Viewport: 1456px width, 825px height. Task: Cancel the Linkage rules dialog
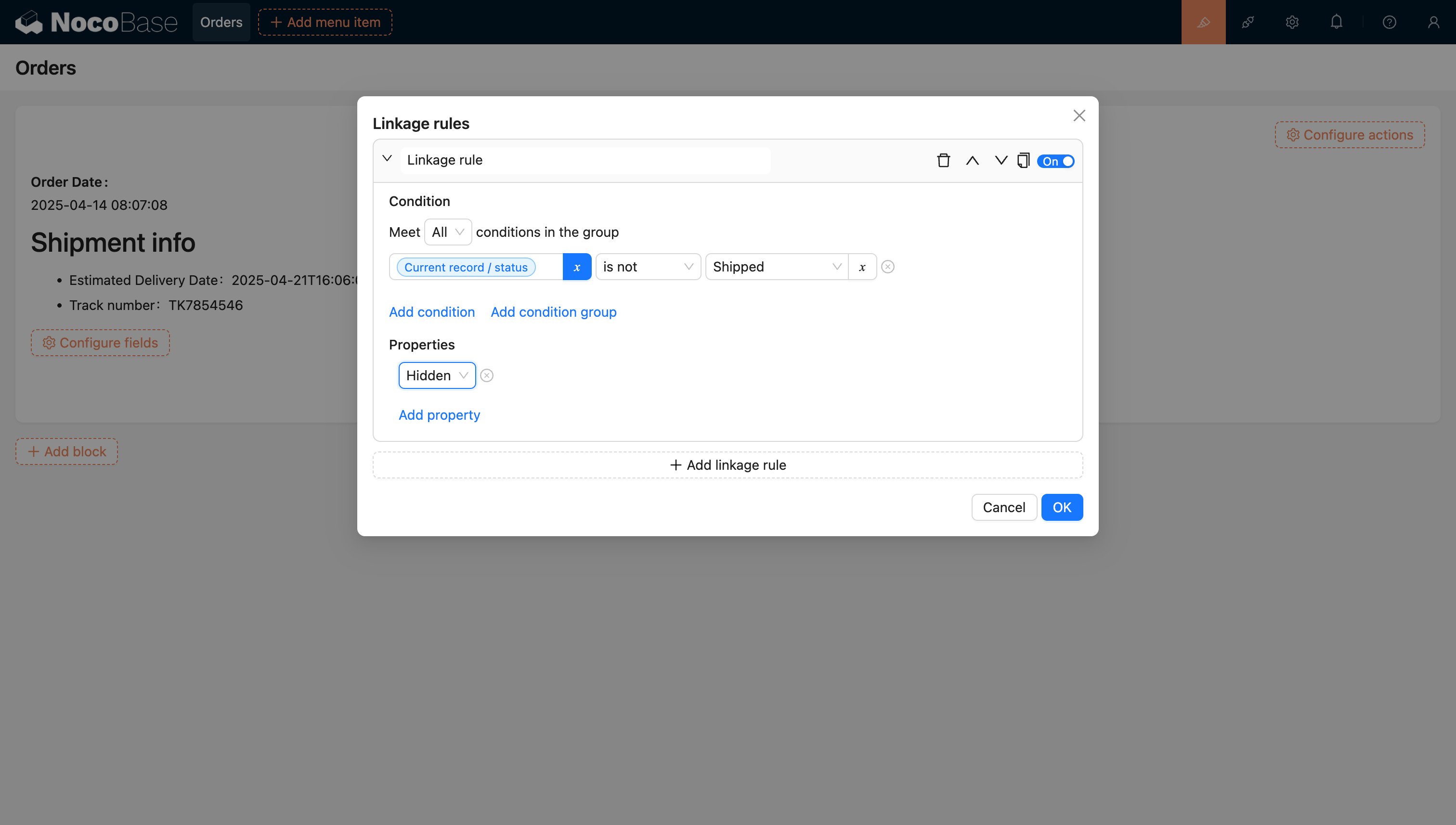(1004, 508)
